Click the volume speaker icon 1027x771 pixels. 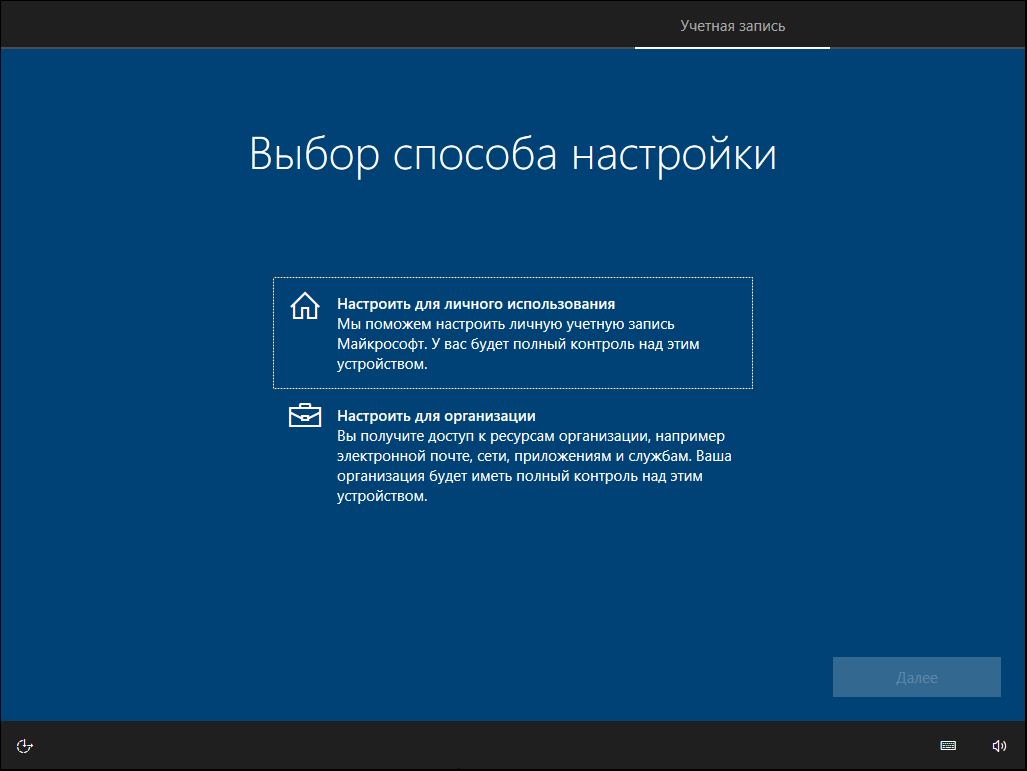tap(999, 745)
